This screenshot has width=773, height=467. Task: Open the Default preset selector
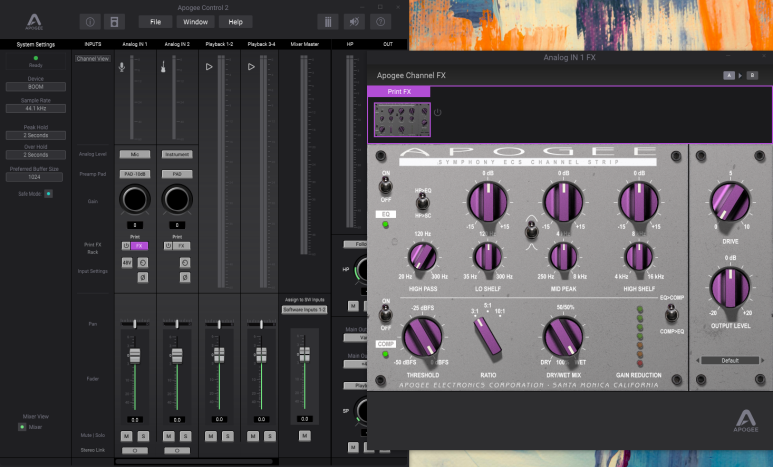tap(730, 360)
